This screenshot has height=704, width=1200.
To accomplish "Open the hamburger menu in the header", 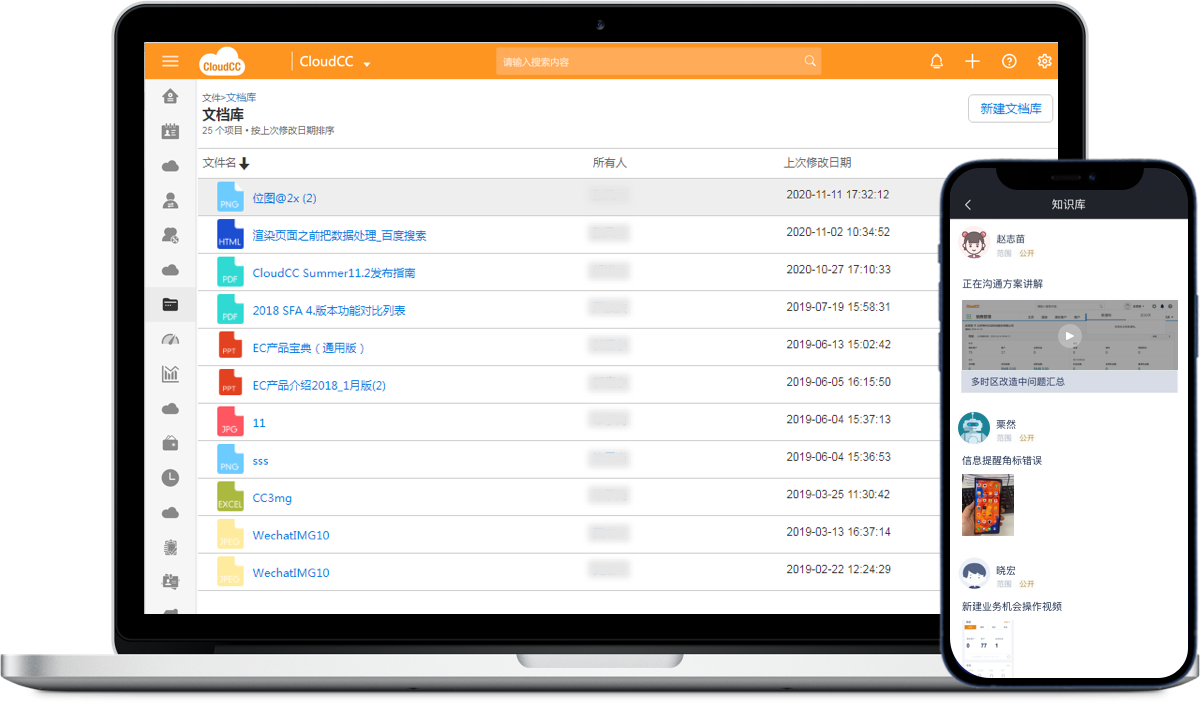I will point(170,61).
